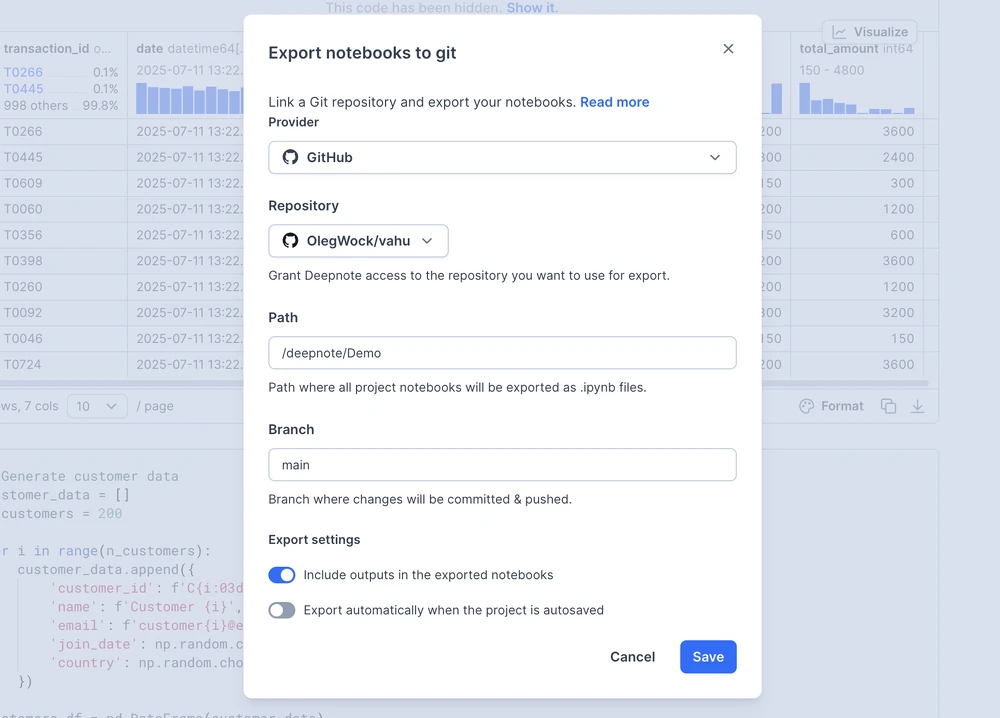This screenshot has width=1000, height=718.
Task: Click the 998 others summary text
Action: coord(36,105)
